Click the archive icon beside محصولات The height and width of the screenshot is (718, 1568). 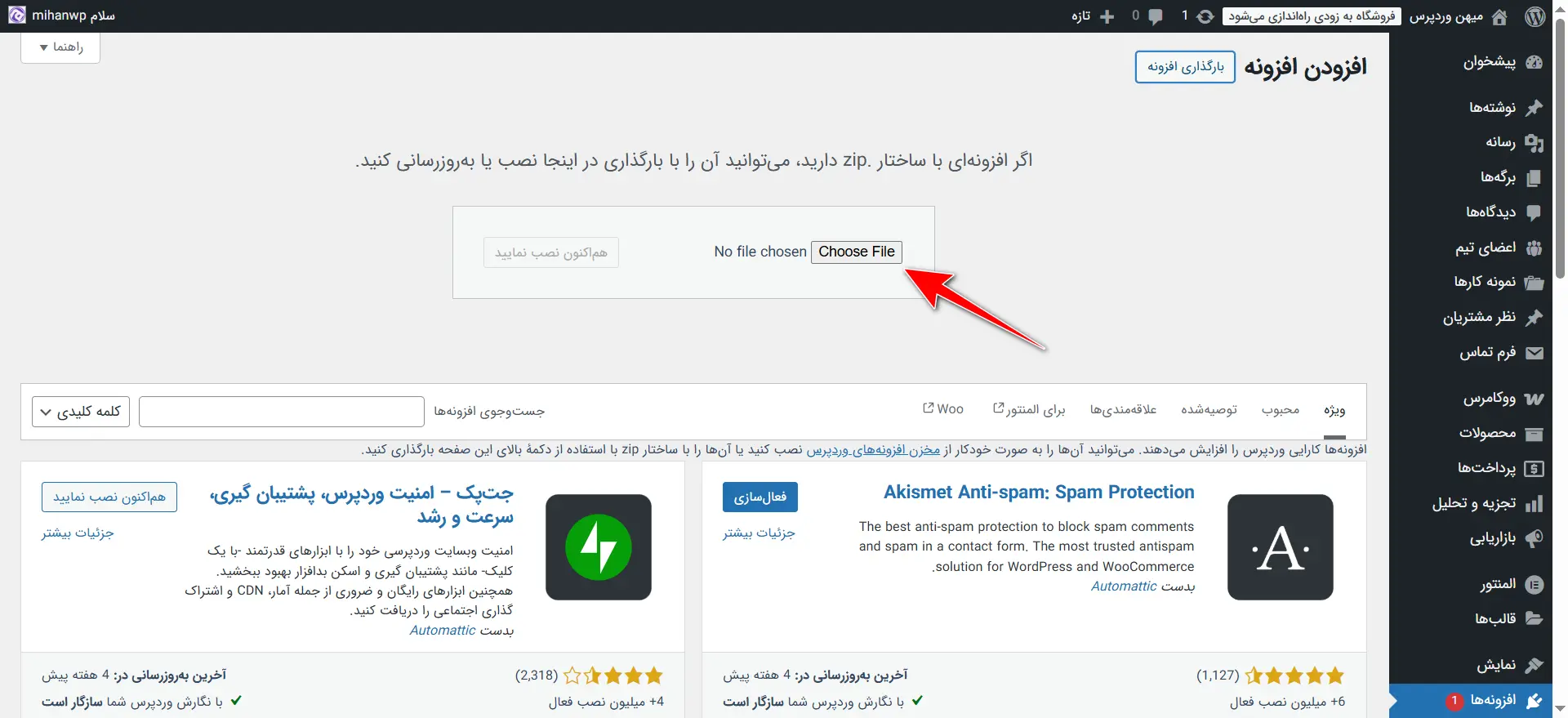click(1535, 434)
